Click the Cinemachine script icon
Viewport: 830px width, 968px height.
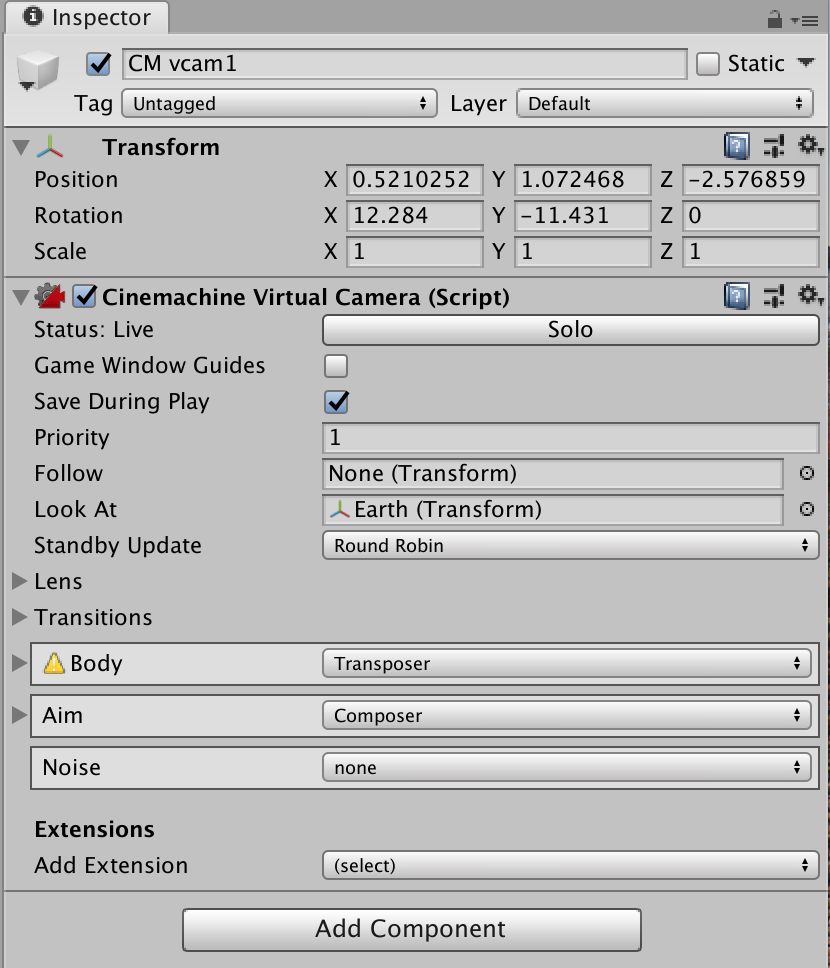(x=50, y=296)
